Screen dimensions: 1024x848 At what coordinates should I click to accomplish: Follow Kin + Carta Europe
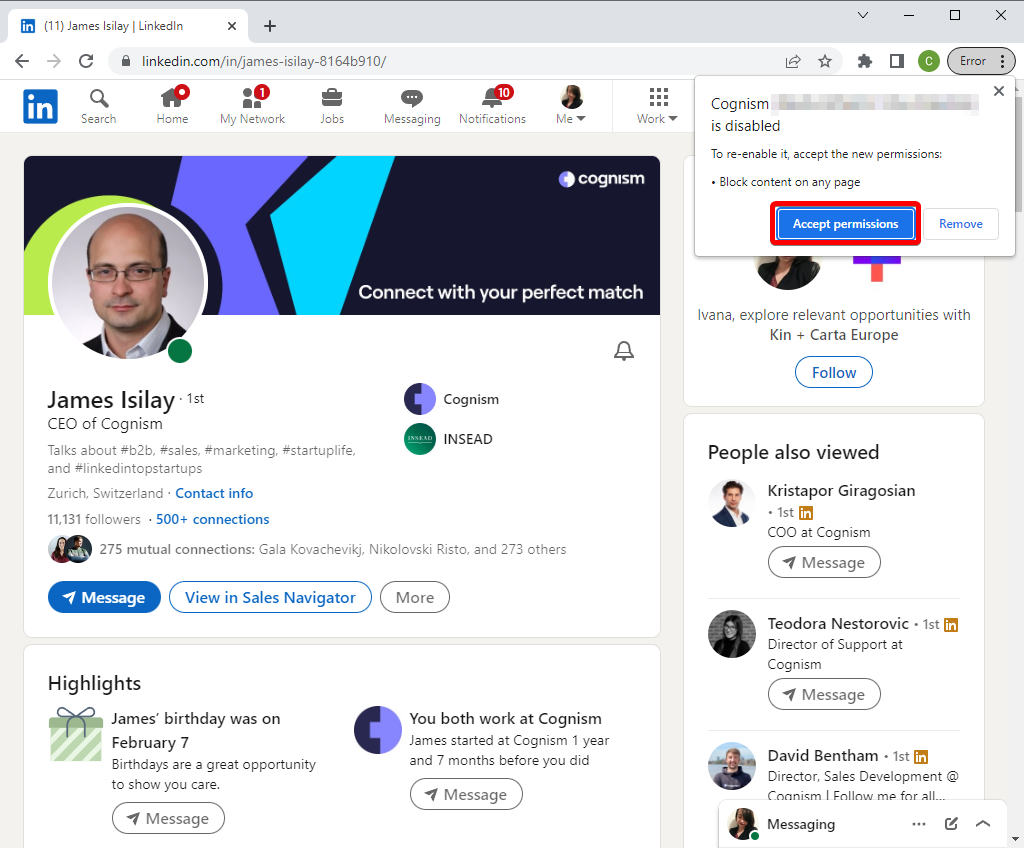(x=833, y=372)
